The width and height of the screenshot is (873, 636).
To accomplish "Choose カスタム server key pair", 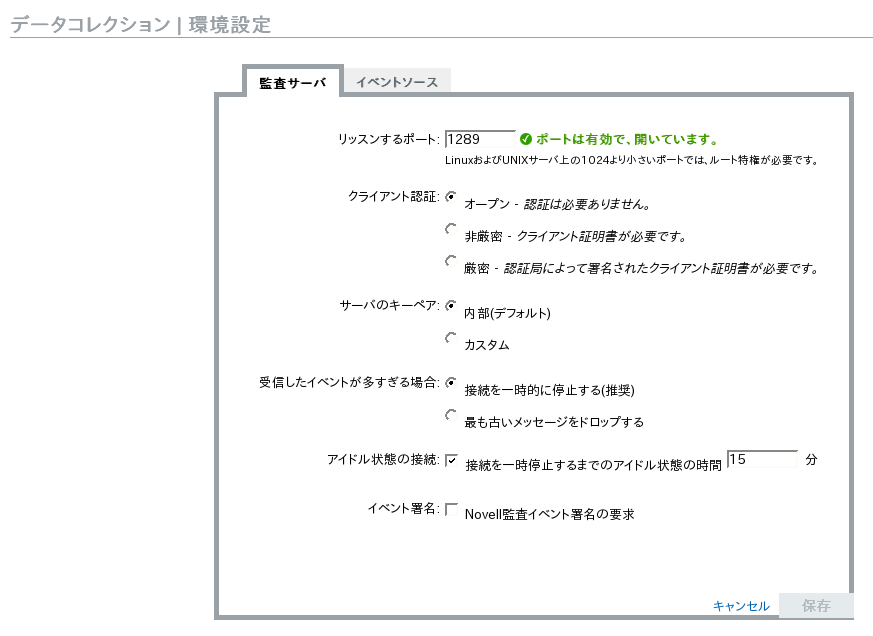I will [x=451, y=337].
